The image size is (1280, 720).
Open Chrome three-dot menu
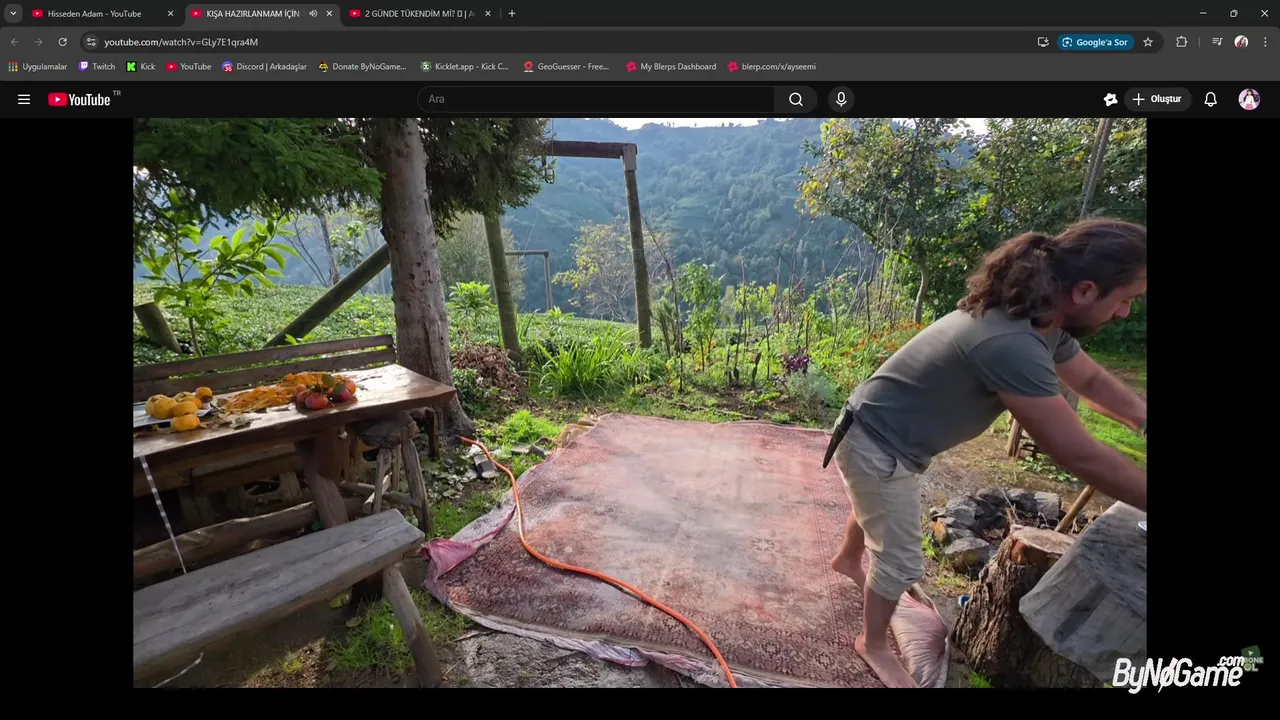1265,42
